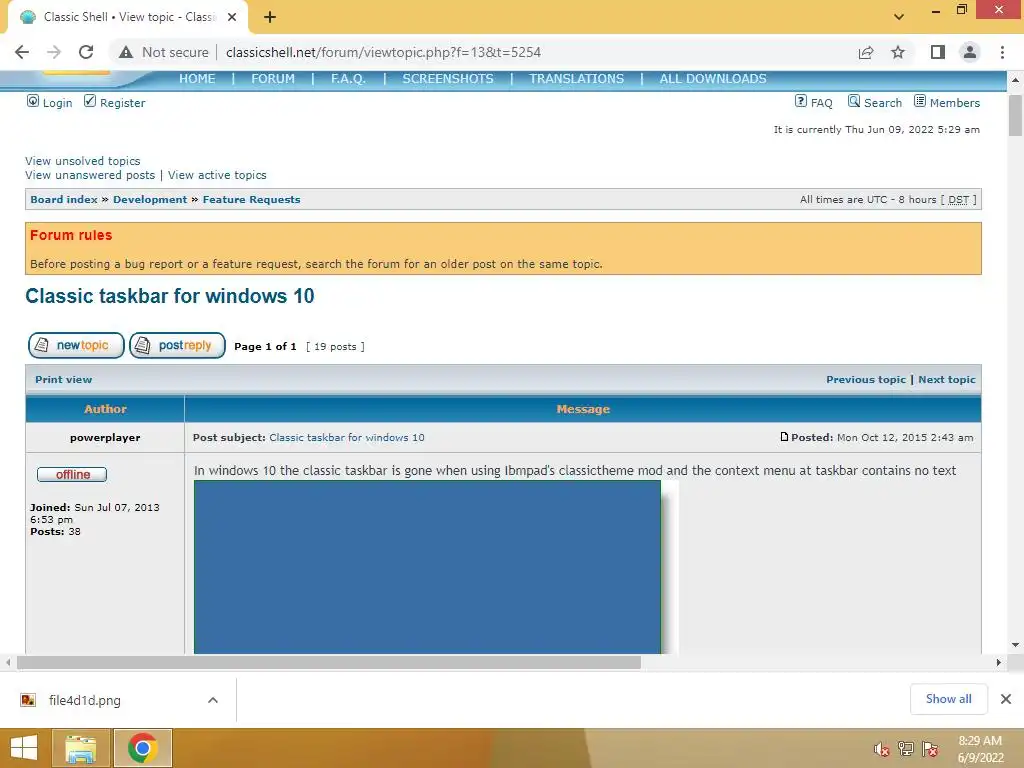The width and height of the screenshot is (1024, 768).
Task: Go to Development breadcrumb
Action: [x=150, y=200]
